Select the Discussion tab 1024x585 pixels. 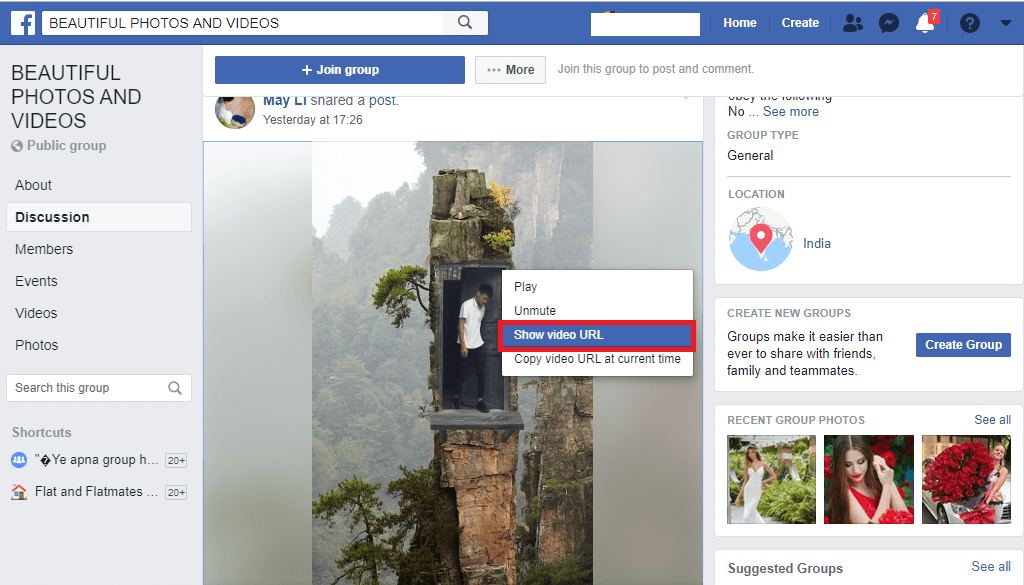(99, 217)
